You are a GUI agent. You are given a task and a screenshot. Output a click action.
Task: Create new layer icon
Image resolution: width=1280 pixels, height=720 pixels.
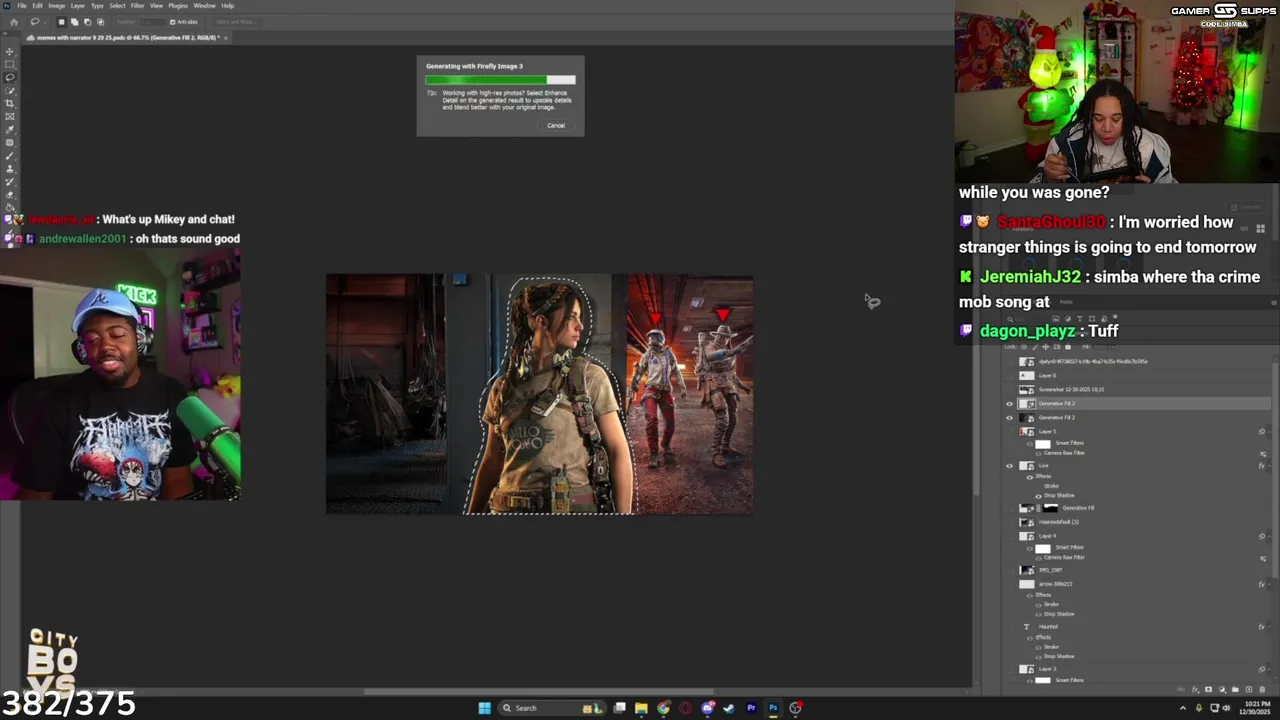(x=1249, y=689)
